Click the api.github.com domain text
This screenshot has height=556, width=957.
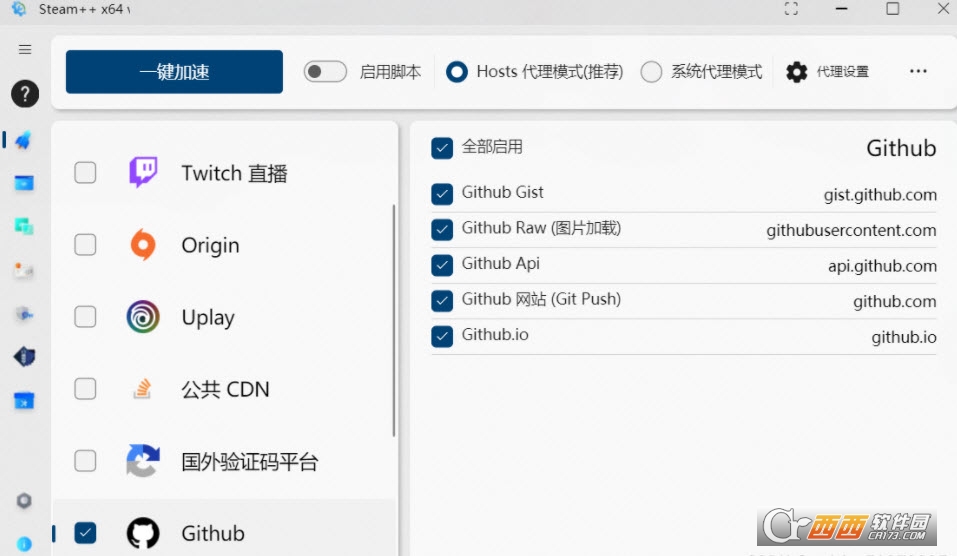click(883, 266)
